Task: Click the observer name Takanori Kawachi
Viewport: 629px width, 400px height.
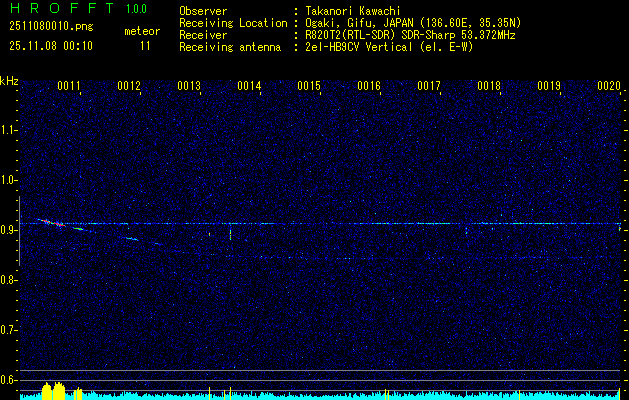Action: point(353,11)
